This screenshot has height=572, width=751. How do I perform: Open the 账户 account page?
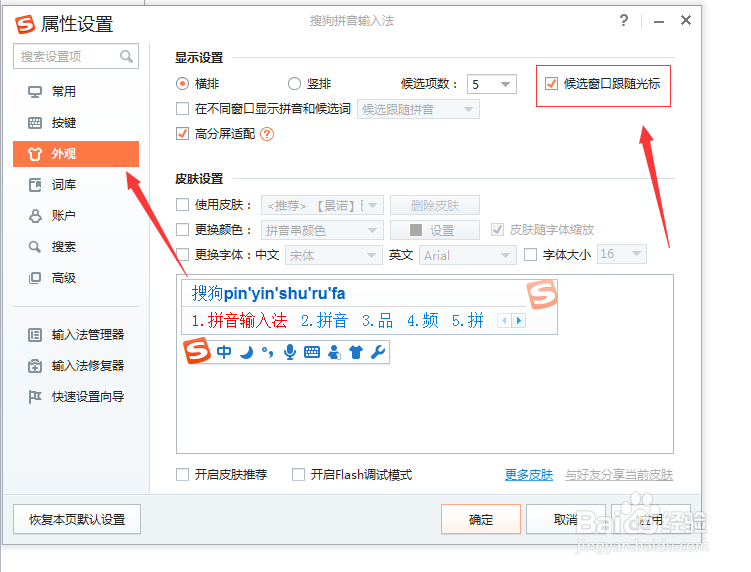76,216
